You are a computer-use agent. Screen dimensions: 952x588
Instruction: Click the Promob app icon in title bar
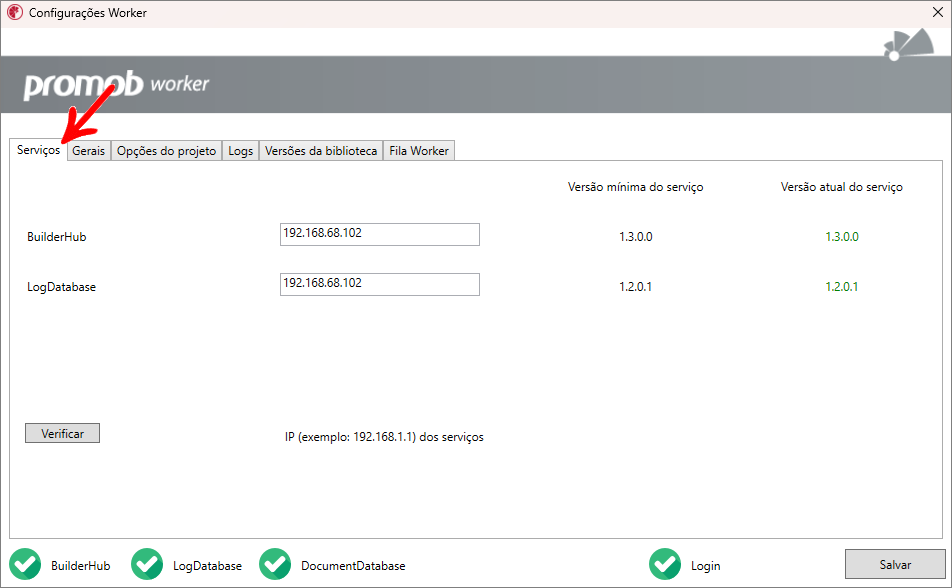click(15, 12)
